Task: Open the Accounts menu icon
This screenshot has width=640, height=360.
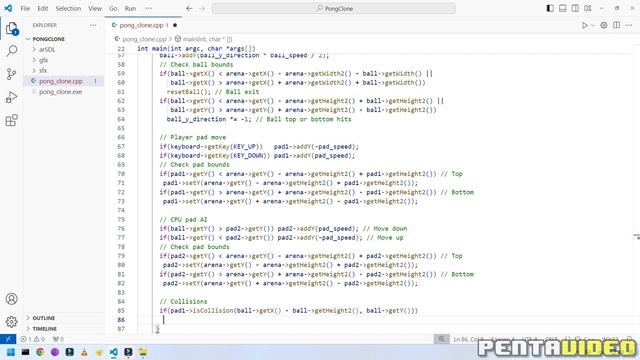Action: click(x=11, y=299)
